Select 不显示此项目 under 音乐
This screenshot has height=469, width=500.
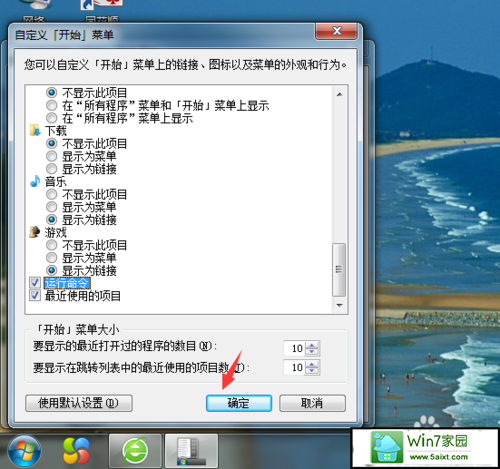(51, 194)
